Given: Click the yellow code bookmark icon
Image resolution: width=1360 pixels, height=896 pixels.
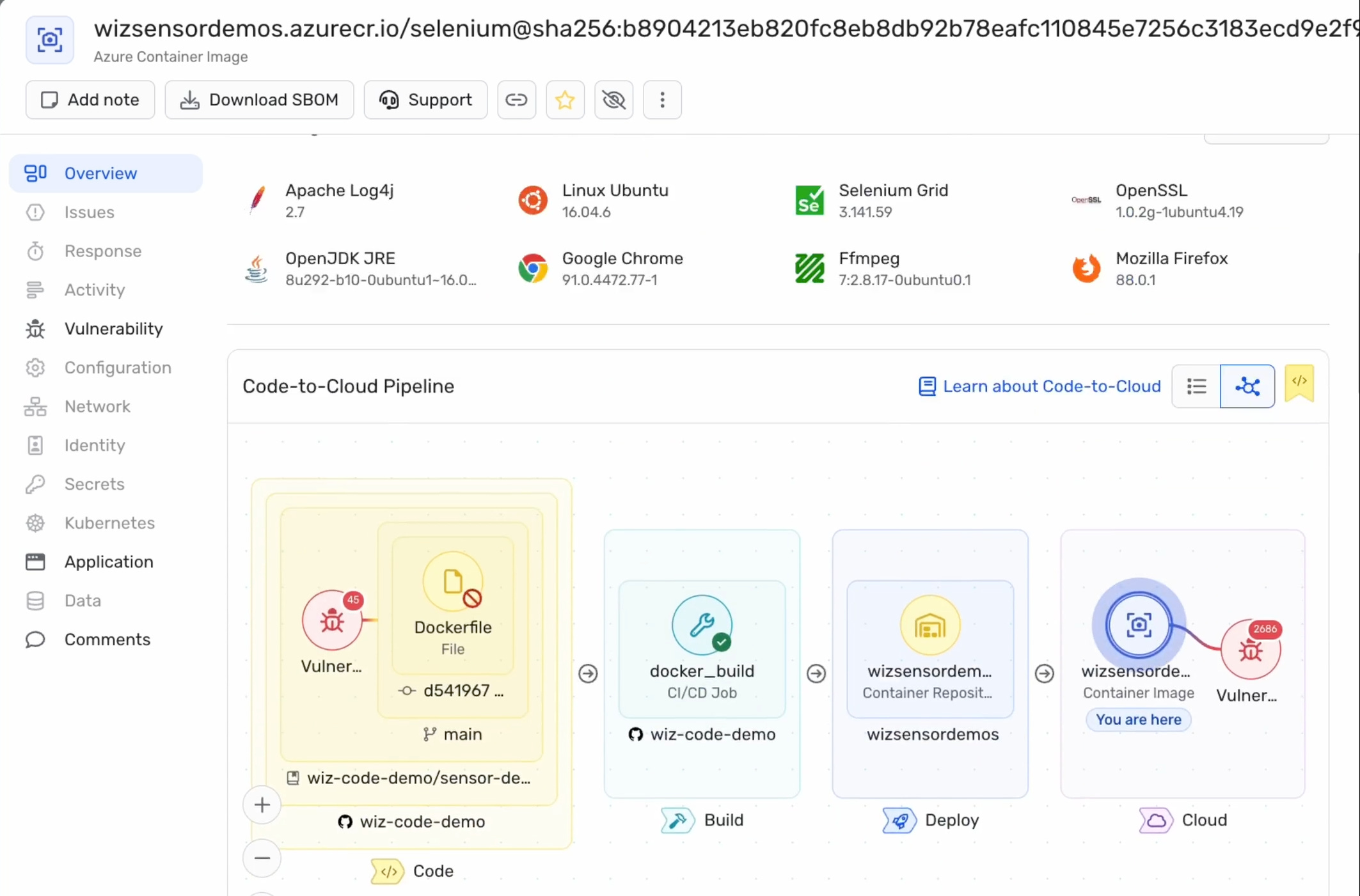Looking at the screenshot, I should coord(1299,382).
